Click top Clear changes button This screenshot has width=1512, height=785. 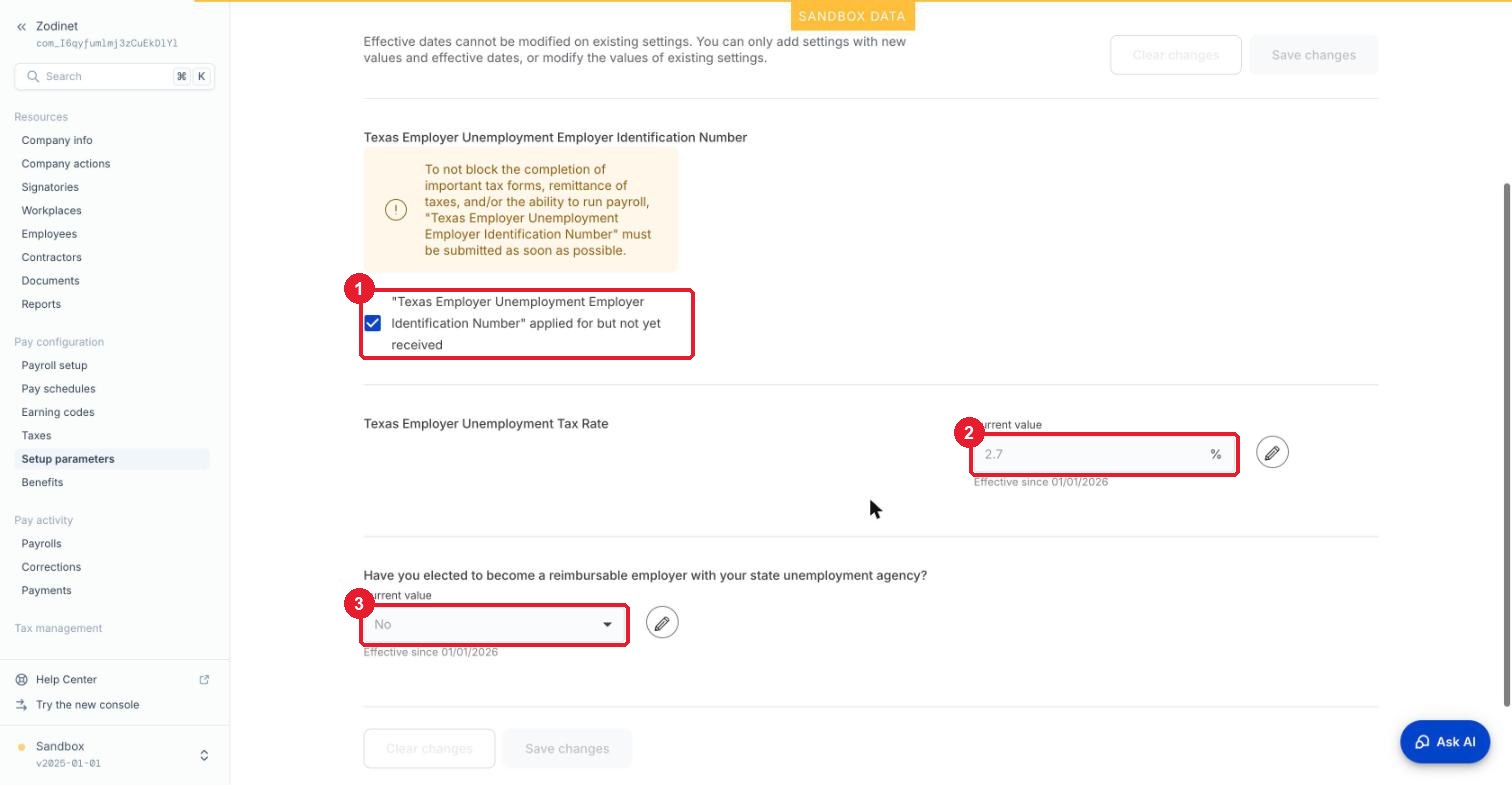1176,55
